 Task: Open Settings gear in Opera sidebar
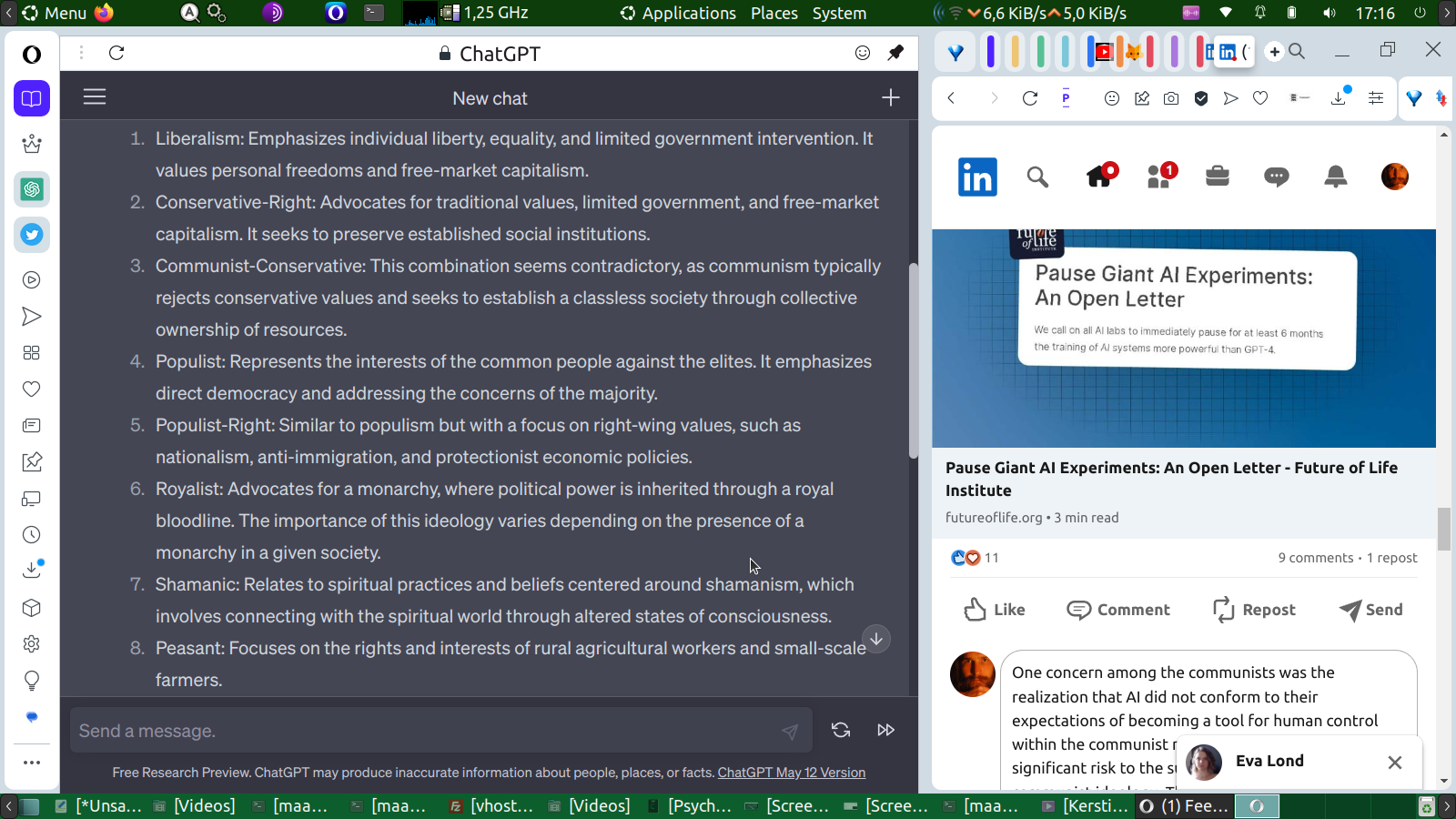pos(32,644)
